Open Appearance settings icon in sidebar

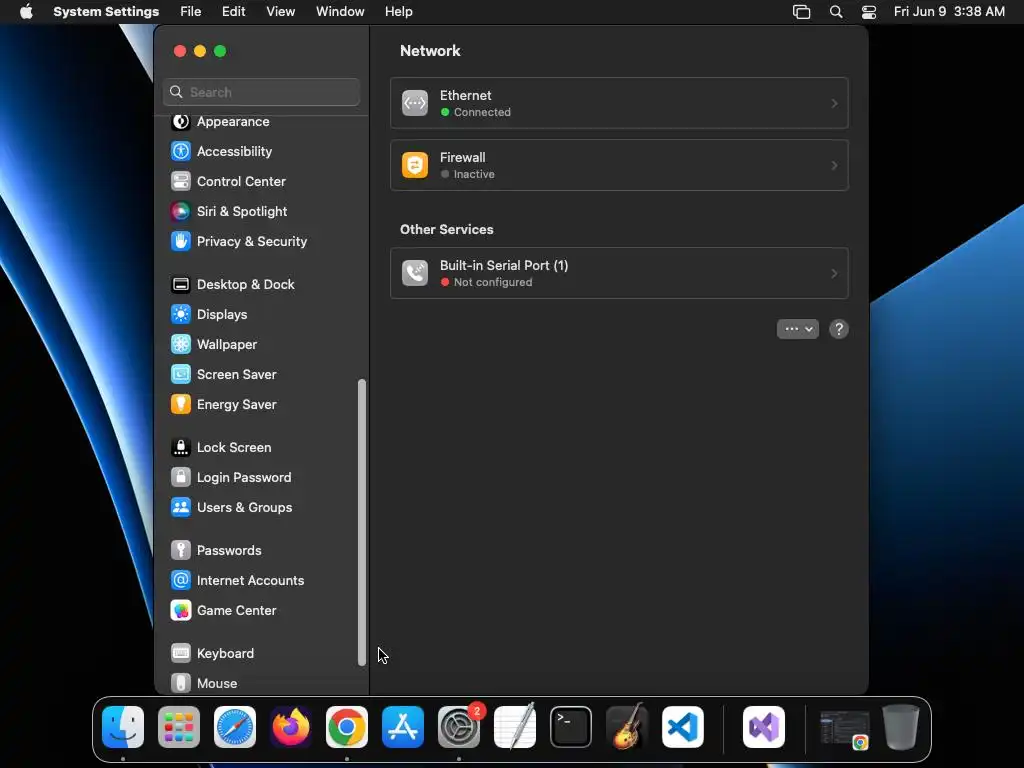[181, 121]
